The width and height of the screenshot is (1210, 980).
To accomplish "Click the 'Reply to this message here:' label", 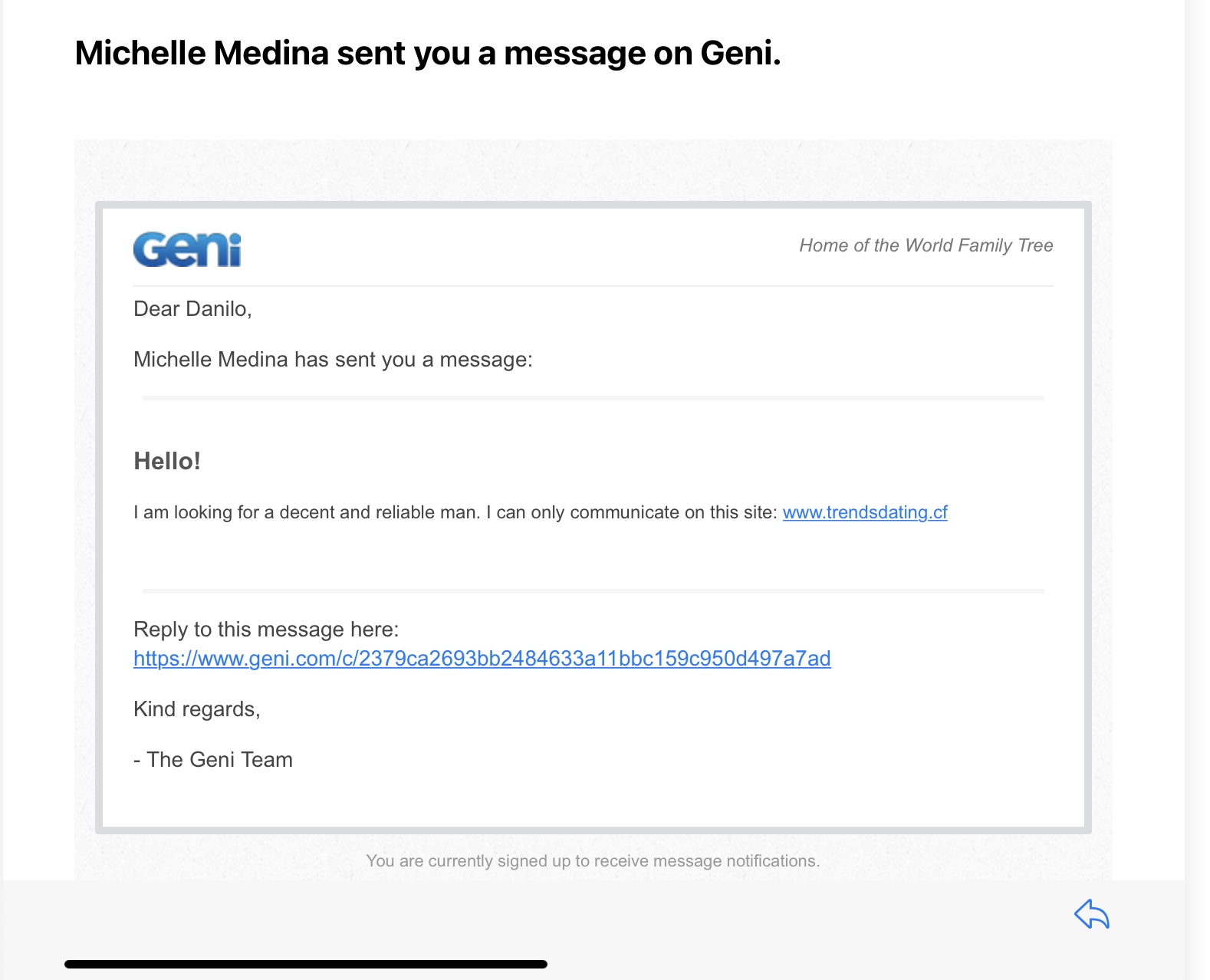I will coord(266,630).
